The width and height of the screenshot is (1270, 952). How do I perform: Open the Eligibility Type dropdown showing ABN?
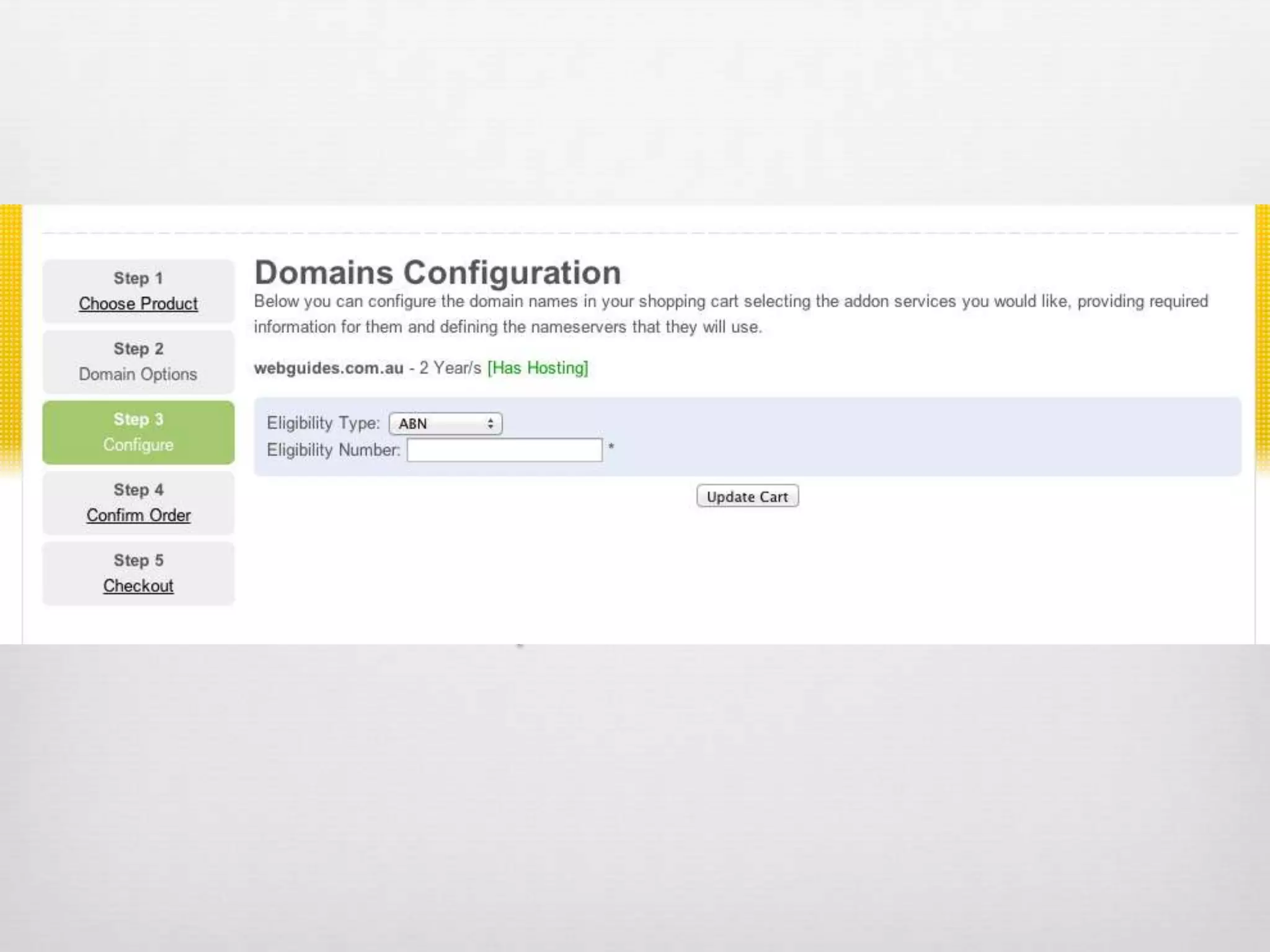pos(445,424)
